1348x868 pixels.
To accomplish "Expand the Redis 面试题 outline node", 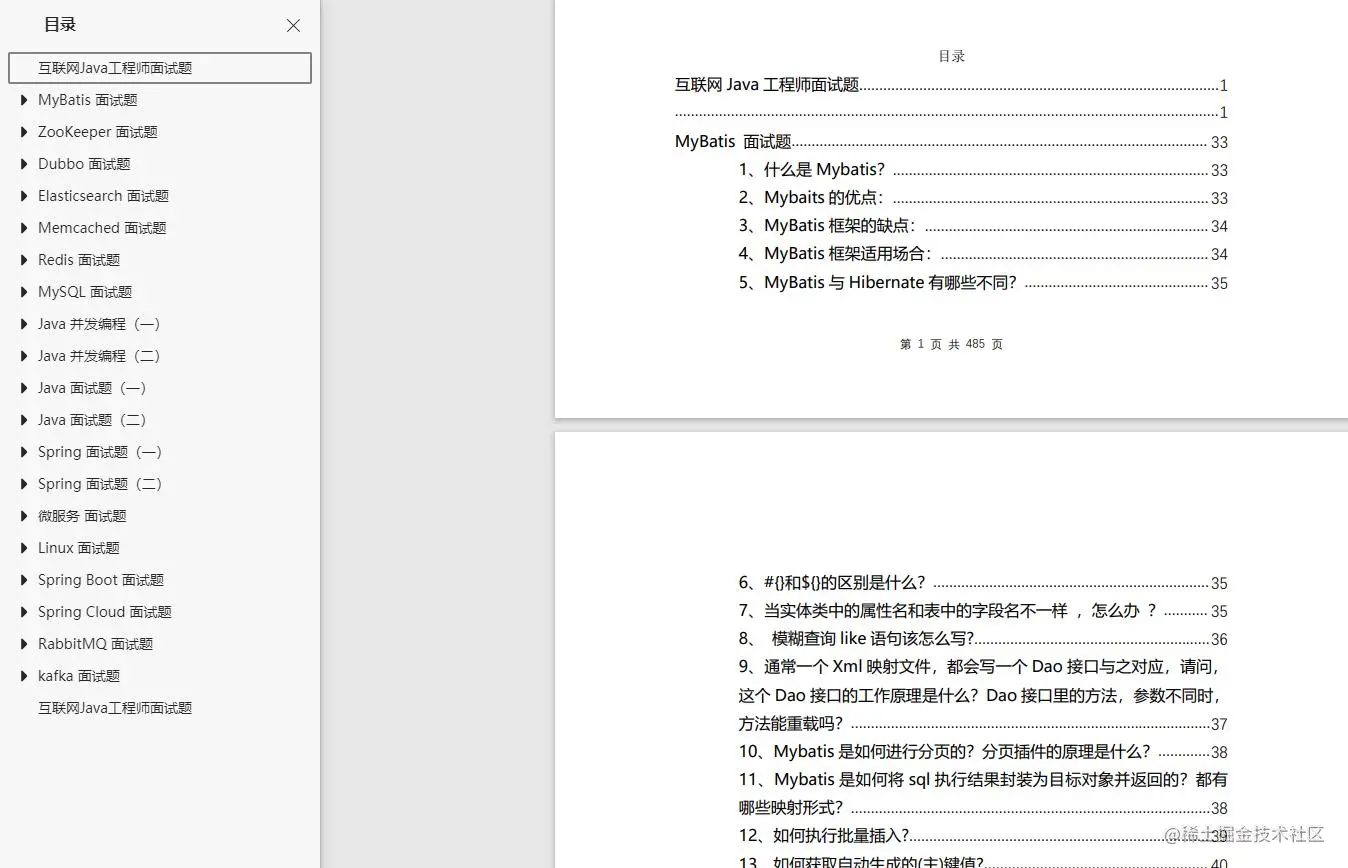I will coord(24,260).
